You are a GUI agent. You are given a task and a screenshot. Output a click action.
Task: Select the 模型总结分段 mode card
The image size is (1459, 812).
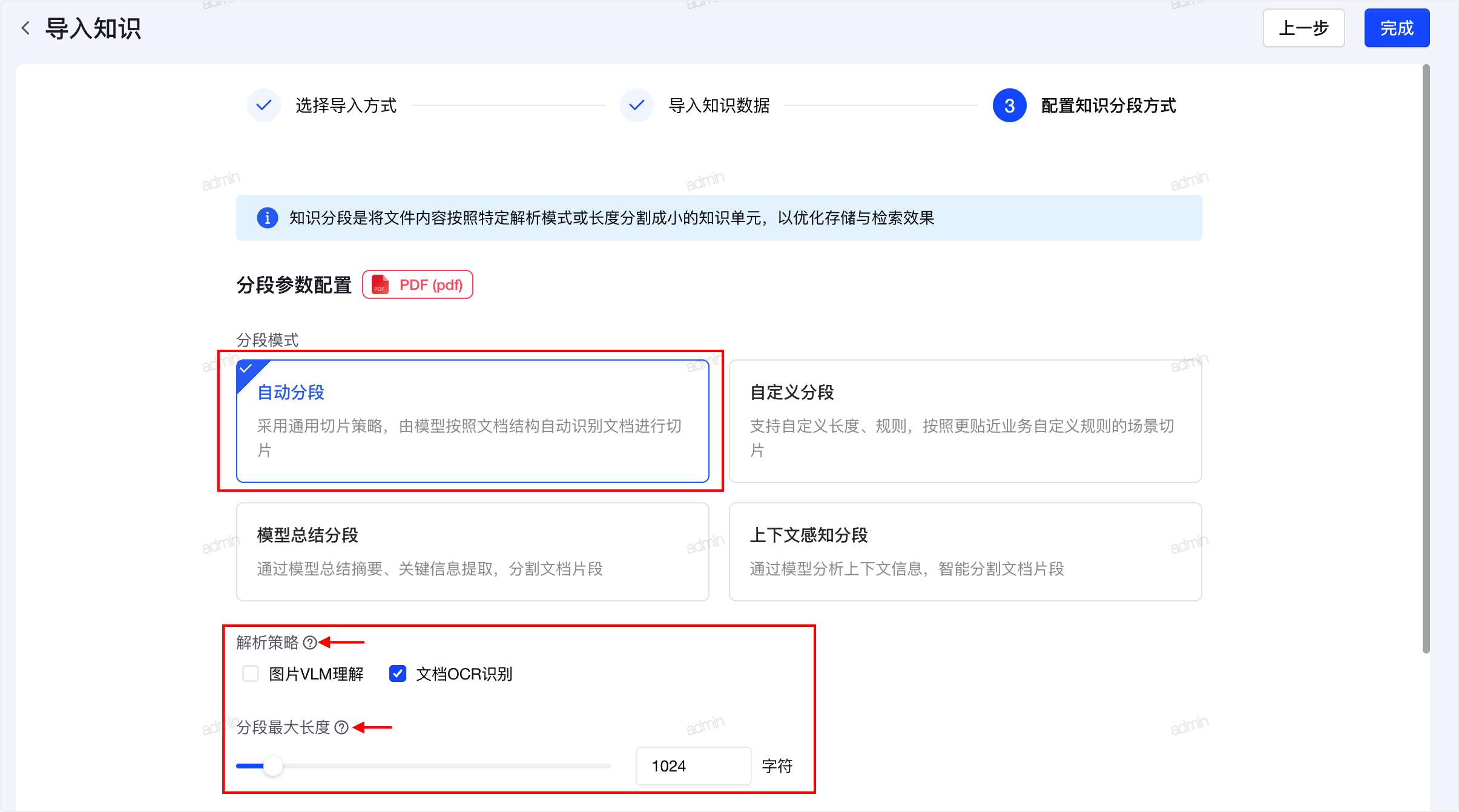click(x=472, y=552)
